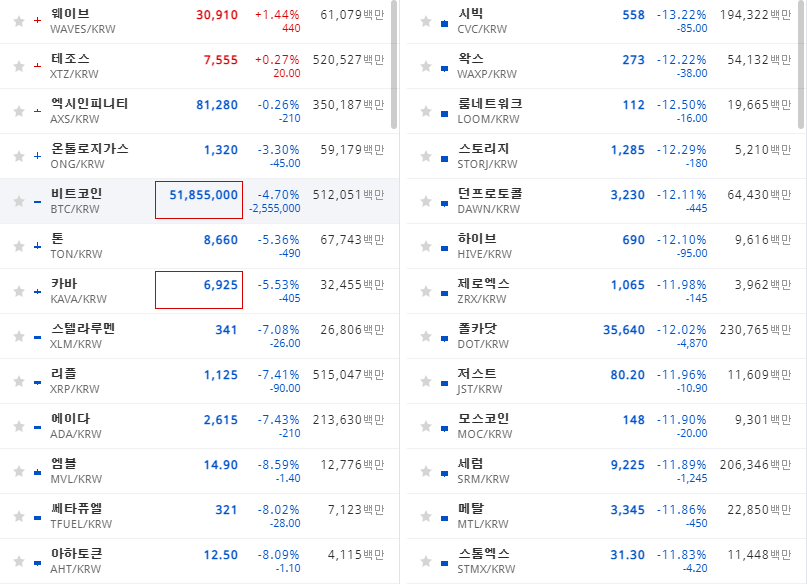Toggle the favorite star for XTZ/KRW
807x584 pixels.
[19, 66]
